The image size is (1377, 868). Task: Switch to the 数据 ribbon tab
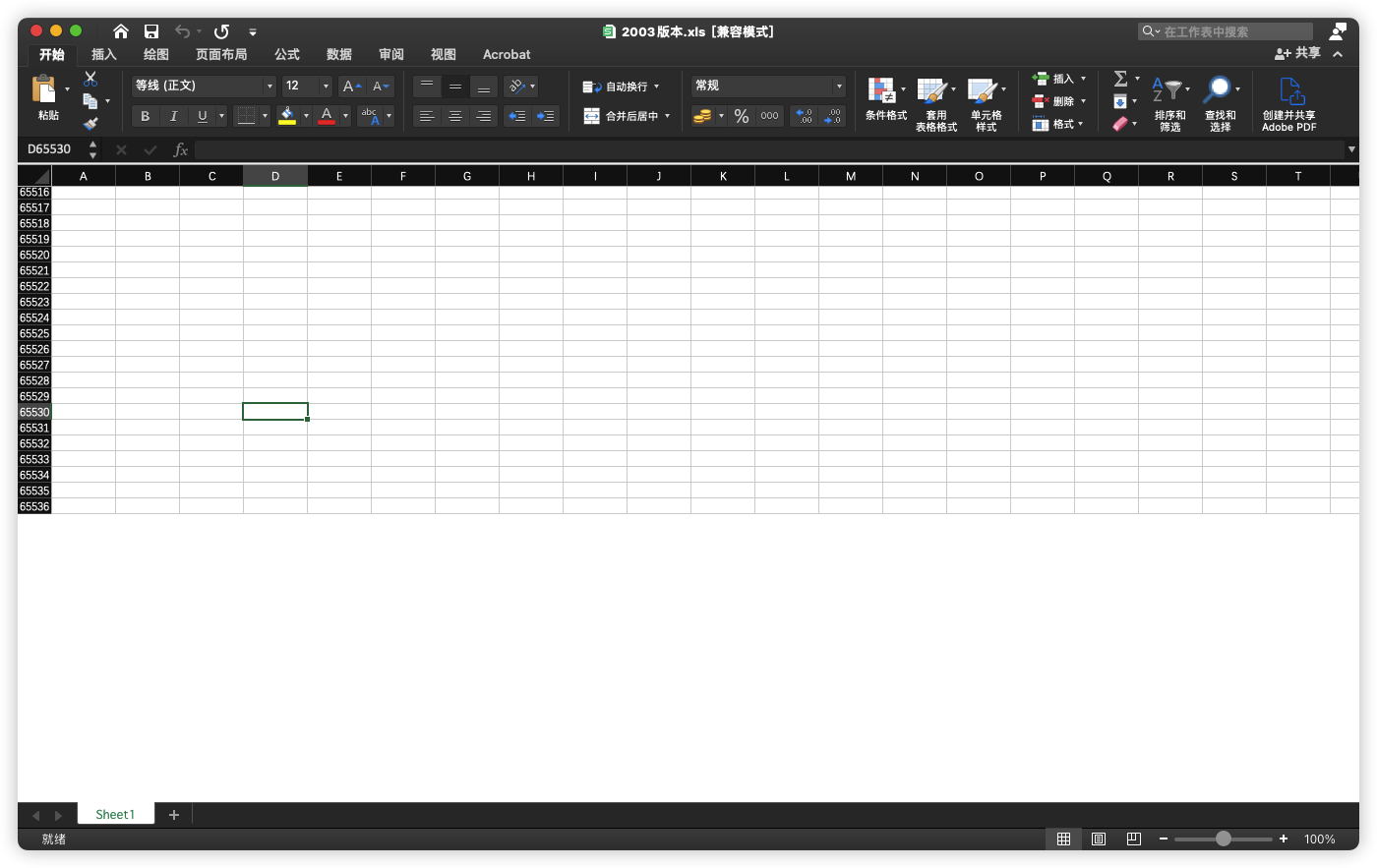click(x=339, y=54)
